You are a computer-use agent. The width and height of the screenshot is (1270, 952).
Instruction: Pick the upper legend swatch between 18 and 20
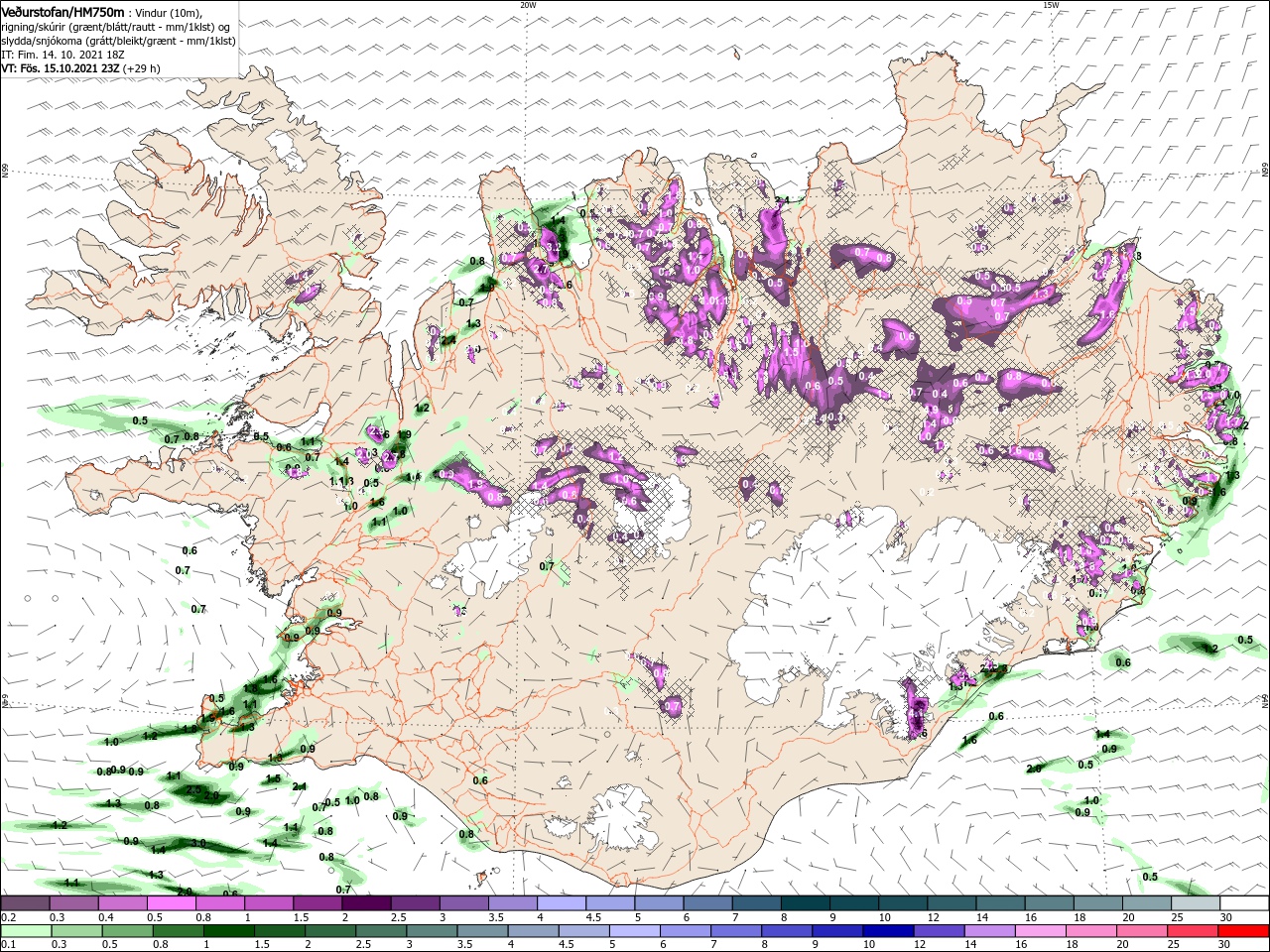(1099, 902)
